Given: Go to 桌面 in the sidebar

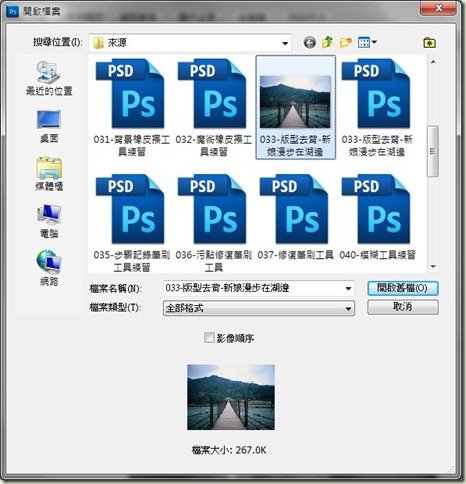Looking at the screenshot, I should (x=49, y=127).
